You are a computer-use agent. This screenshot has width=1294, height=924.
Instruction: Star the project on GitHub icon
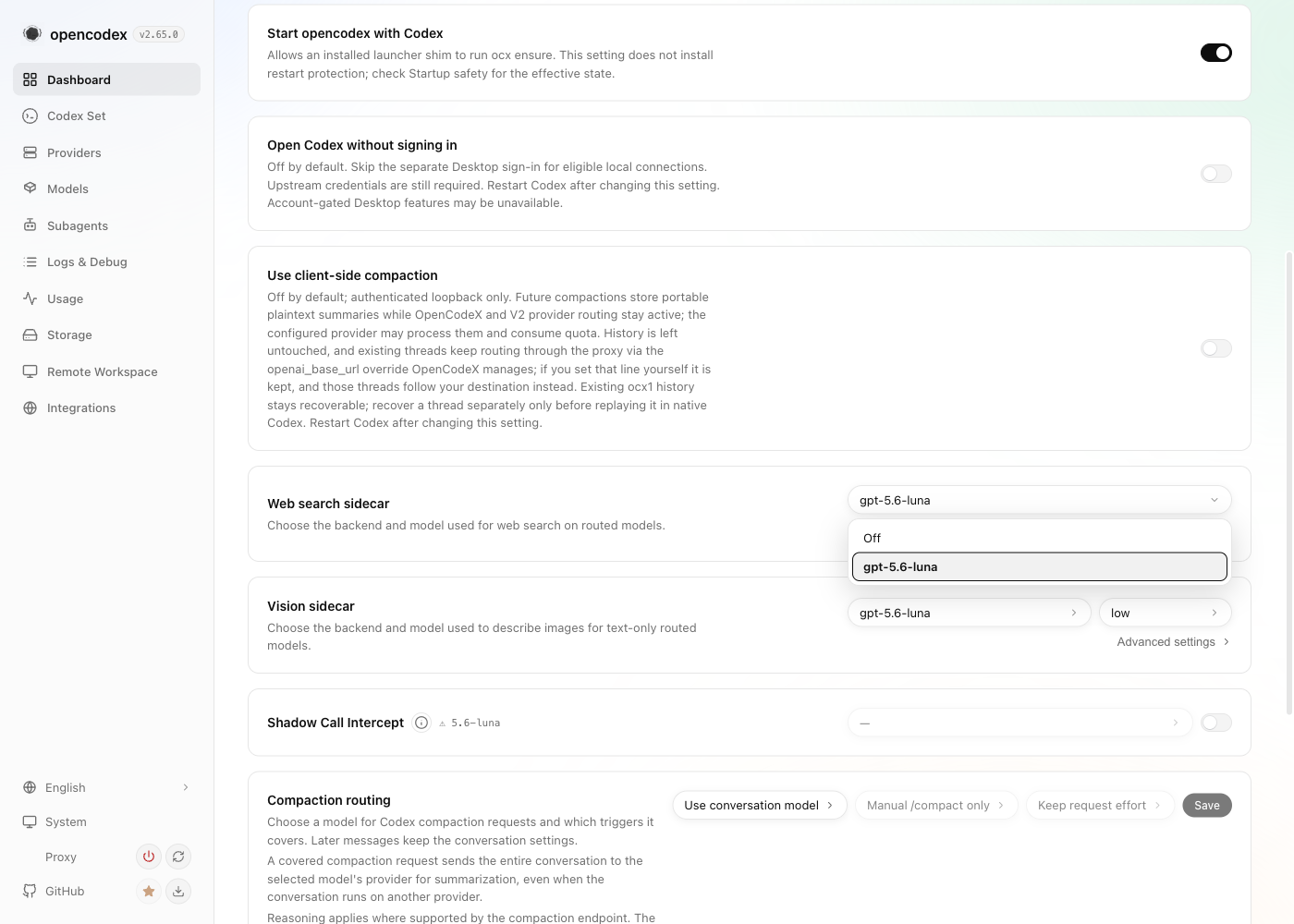[148, 892]
